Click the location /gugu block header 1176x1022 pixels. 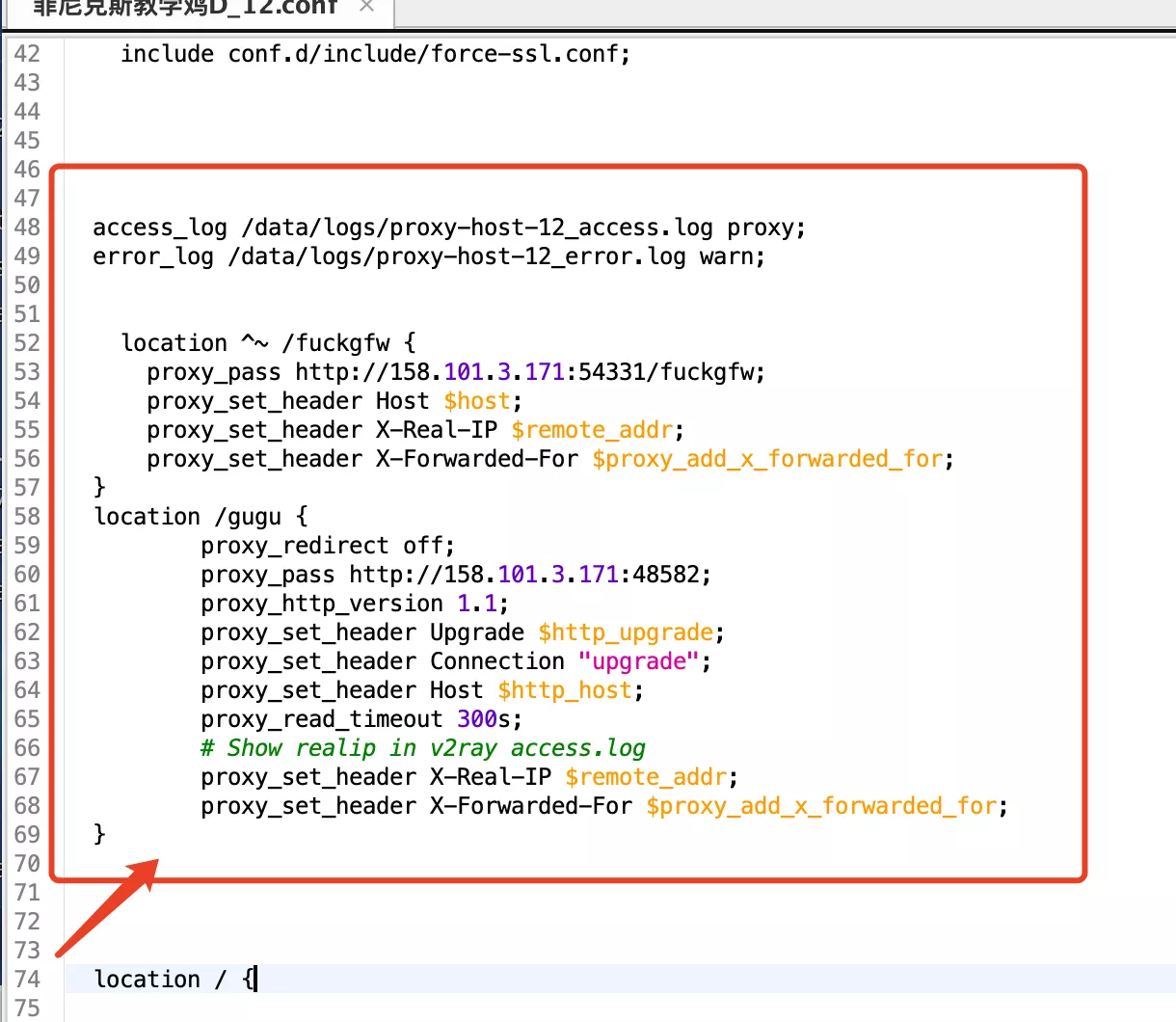coord(200,517)
